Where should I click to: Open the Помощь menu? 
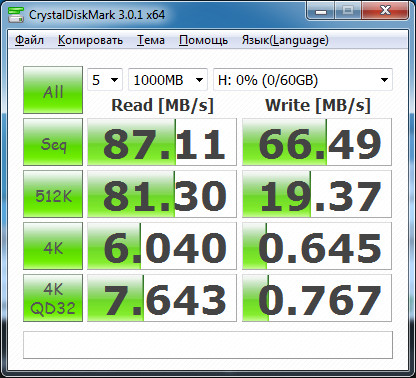pyautogui.click(x=203, y=40)
